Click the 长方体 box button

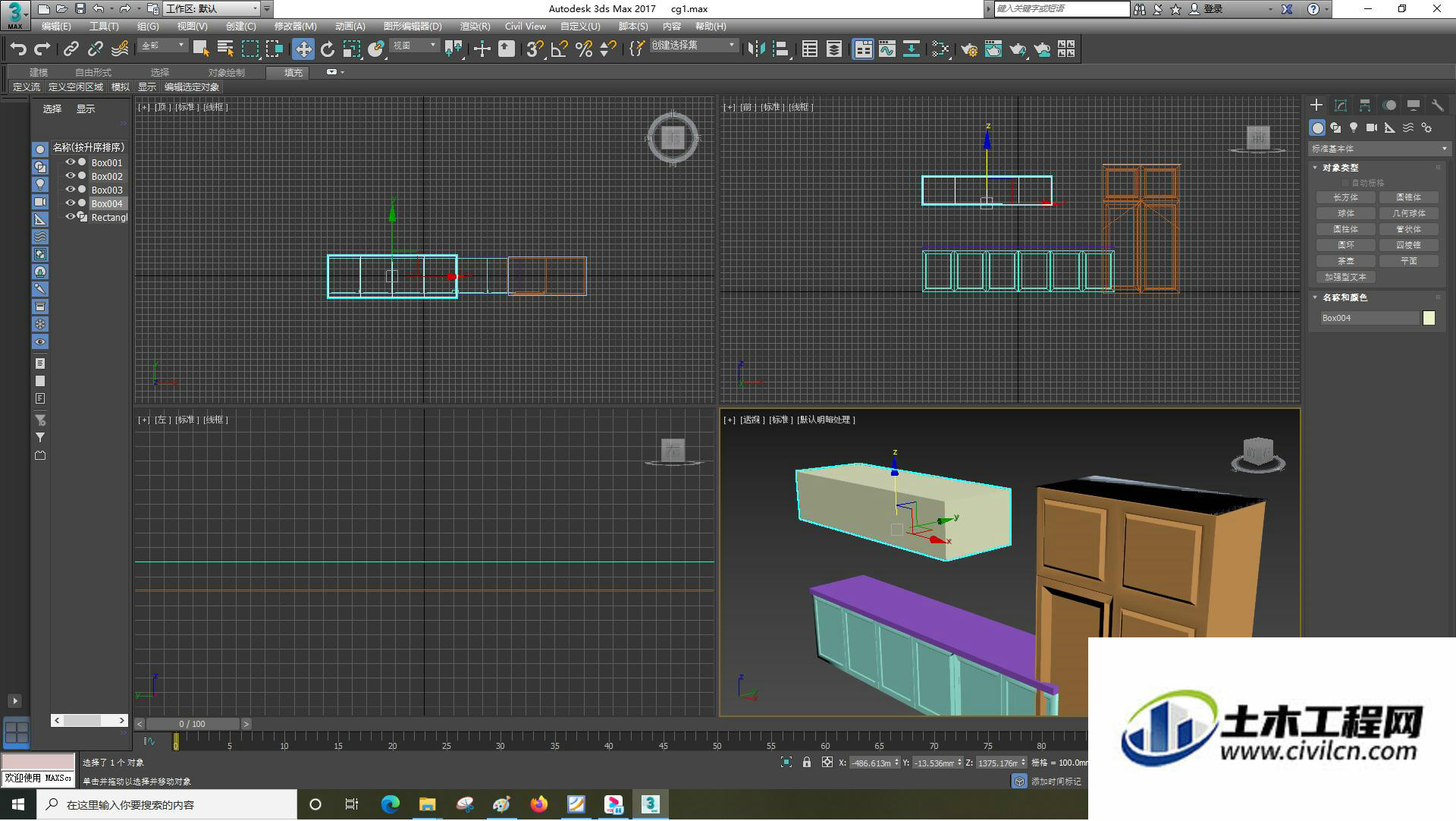(x=1346, y=197)
